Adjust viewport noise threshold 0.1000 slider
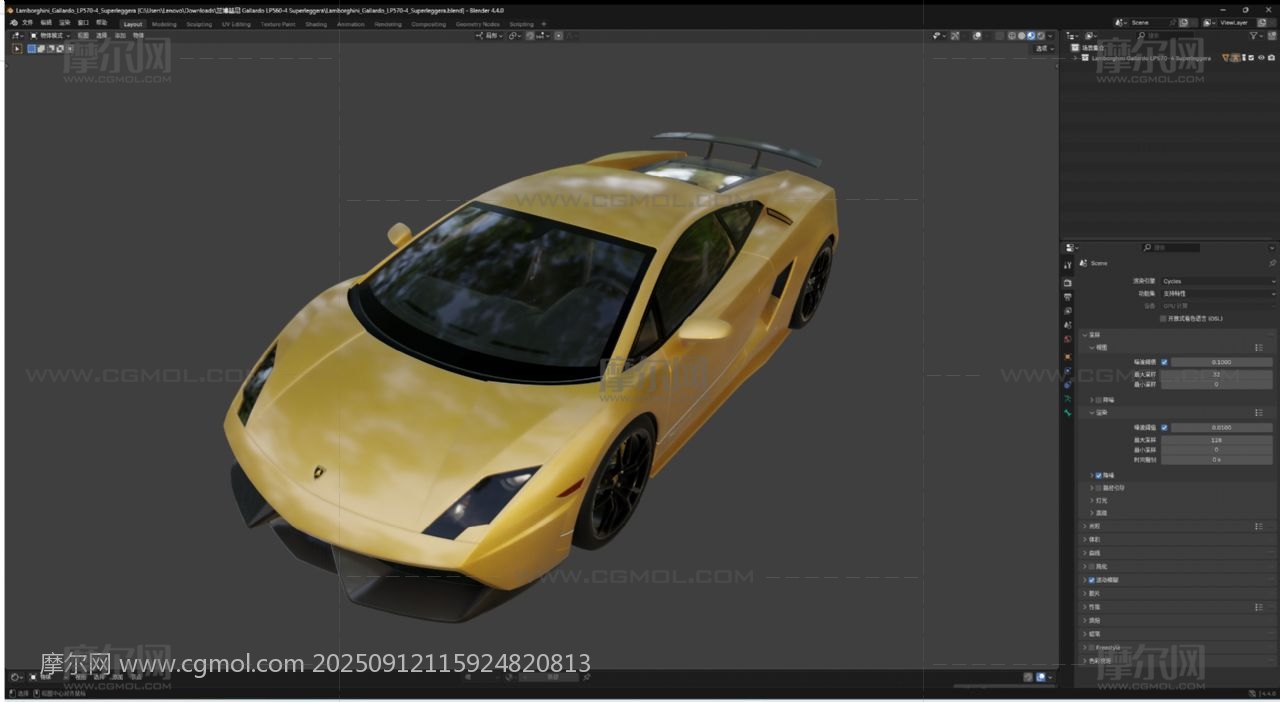This screenshot has width=1280, height=702. (1222, 362)
